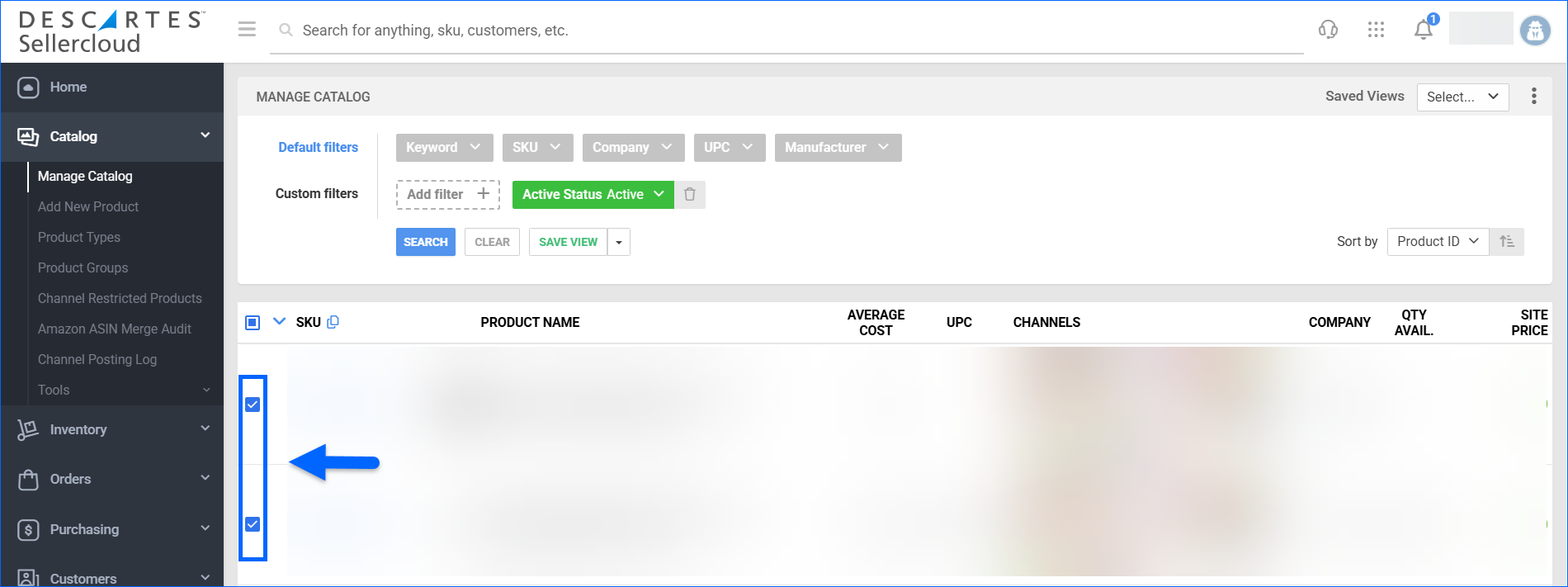
Task: Expand the Inventory sidebar section
Action: pyautogui.click(x=112, y=429)
